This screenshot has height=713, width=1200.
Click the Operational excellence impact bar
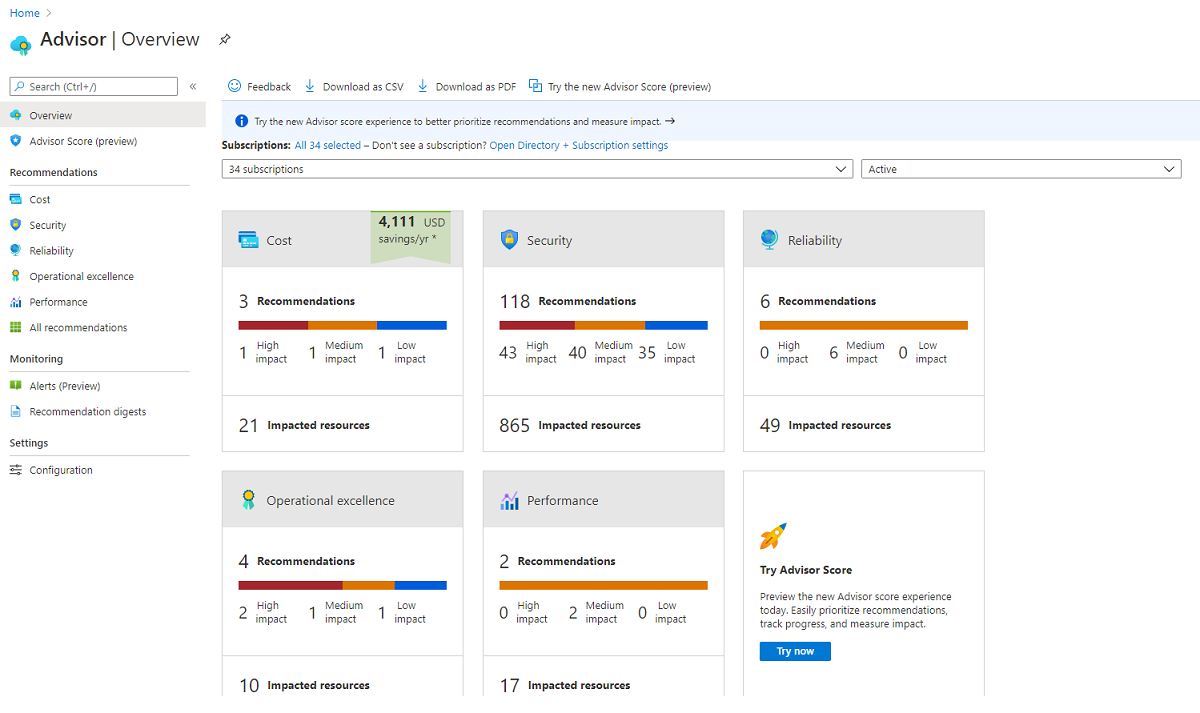point(343,585)
